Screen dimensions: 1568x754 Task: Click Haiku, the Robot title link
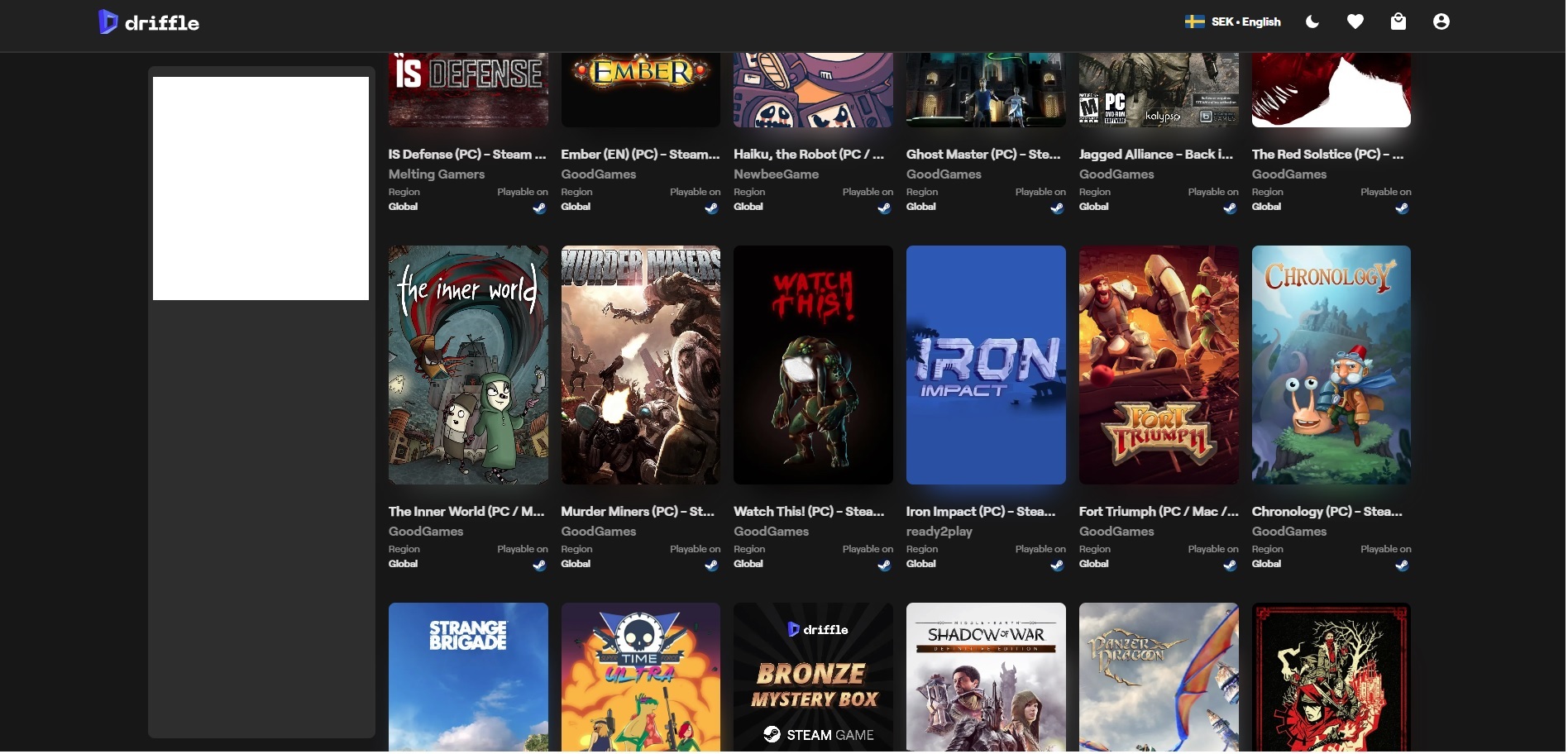point(809,155)
